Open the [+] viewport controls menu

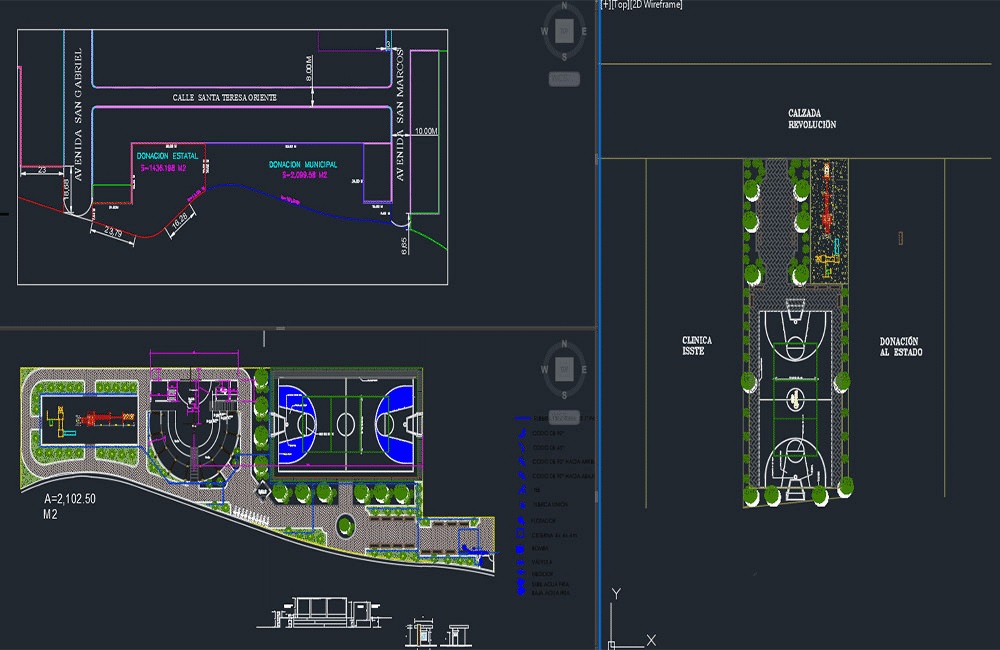pos(606,4)
